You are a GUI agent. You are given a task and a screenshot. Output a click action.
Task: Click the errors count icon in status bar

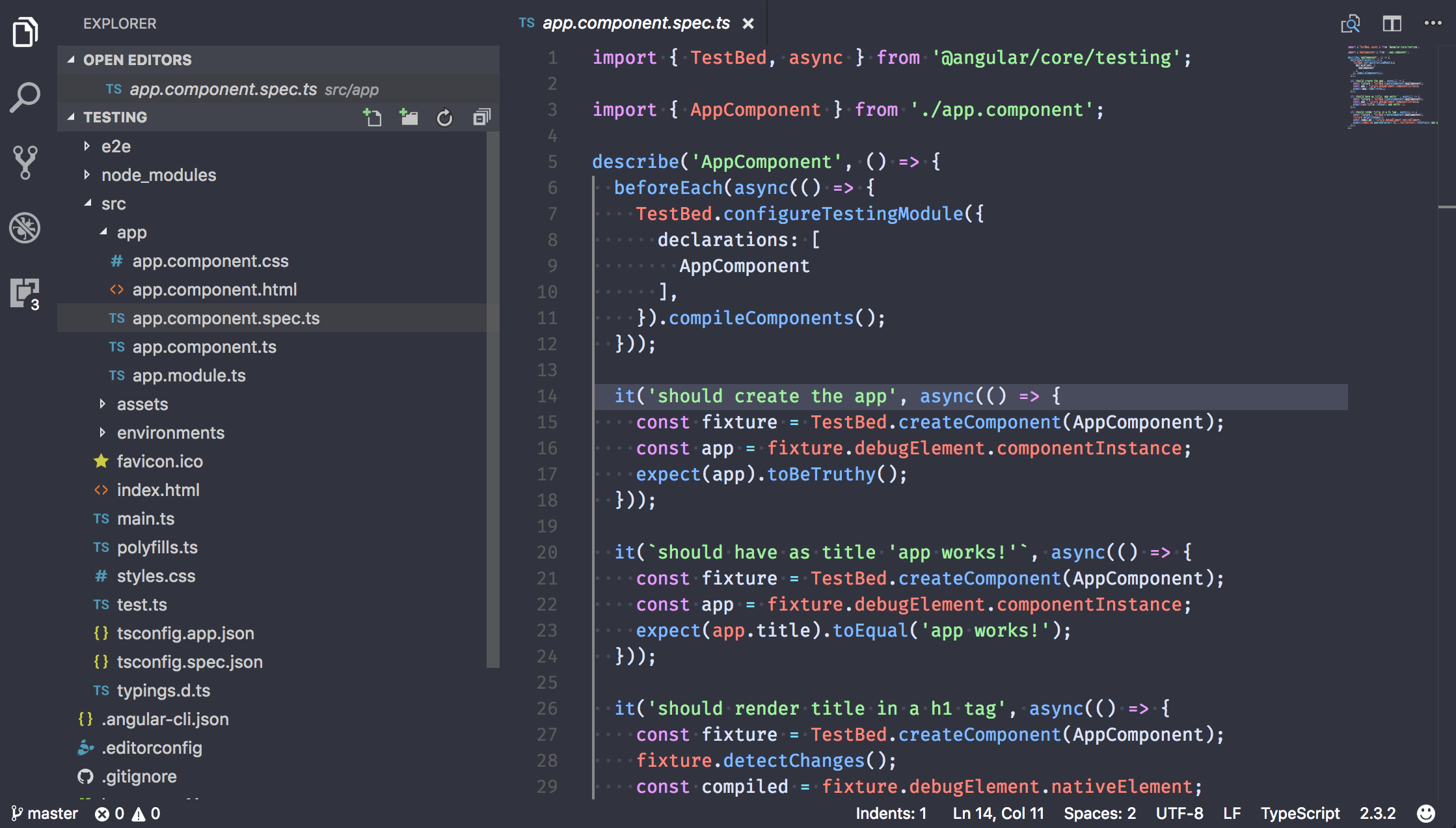(102, 814)
